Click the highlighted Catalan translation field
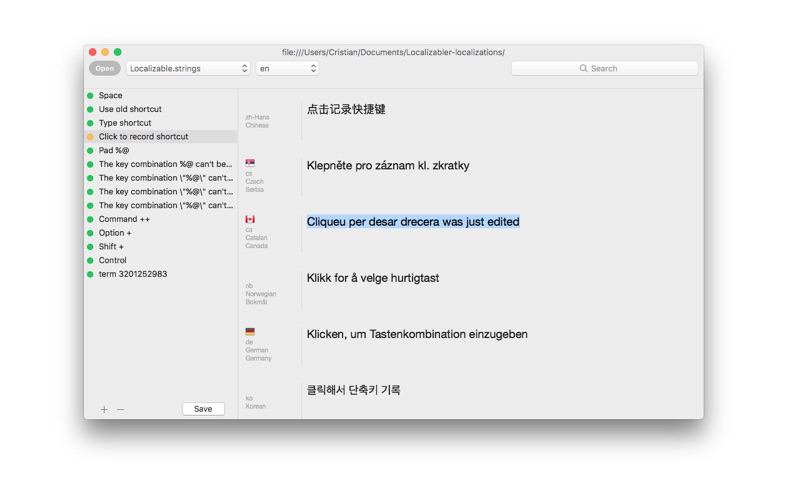The height and width of the screenshot is (500, 800). (413, 222)
